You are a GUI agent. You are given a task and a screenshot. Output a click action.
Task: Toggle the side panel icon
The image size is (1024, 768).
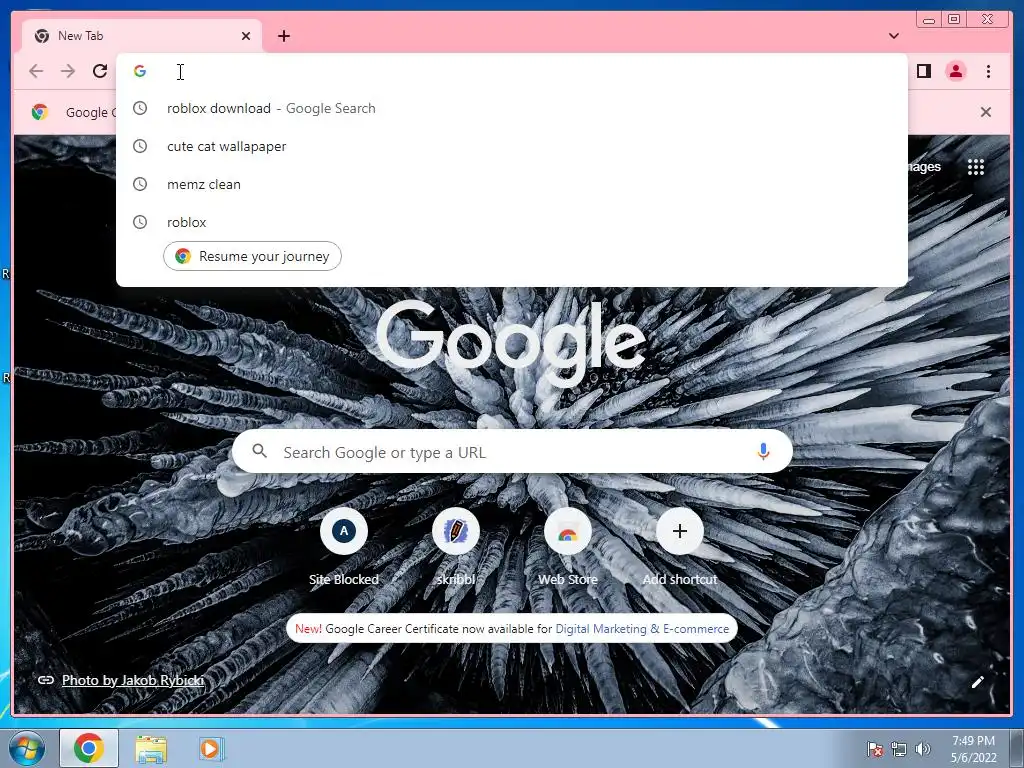click(923, 71)
